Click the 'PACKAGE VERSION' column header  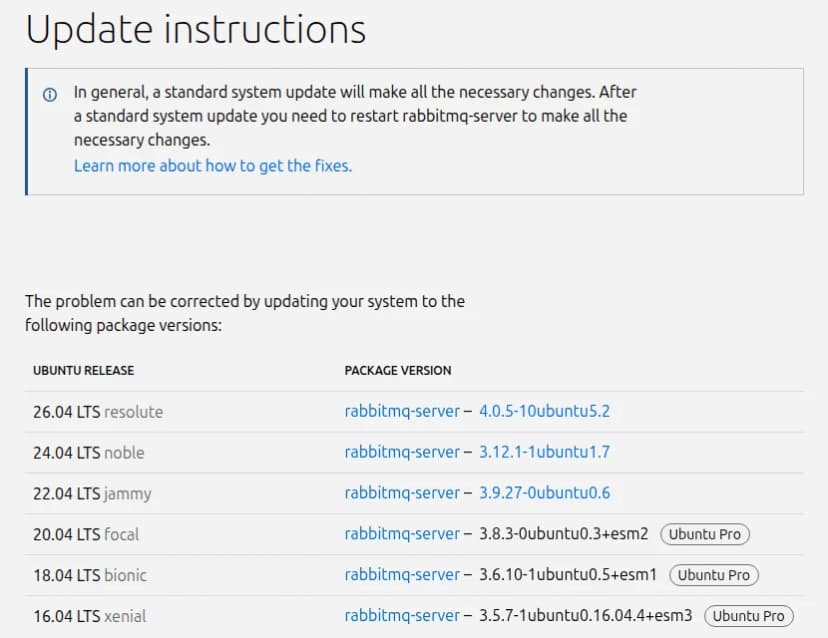398,370
